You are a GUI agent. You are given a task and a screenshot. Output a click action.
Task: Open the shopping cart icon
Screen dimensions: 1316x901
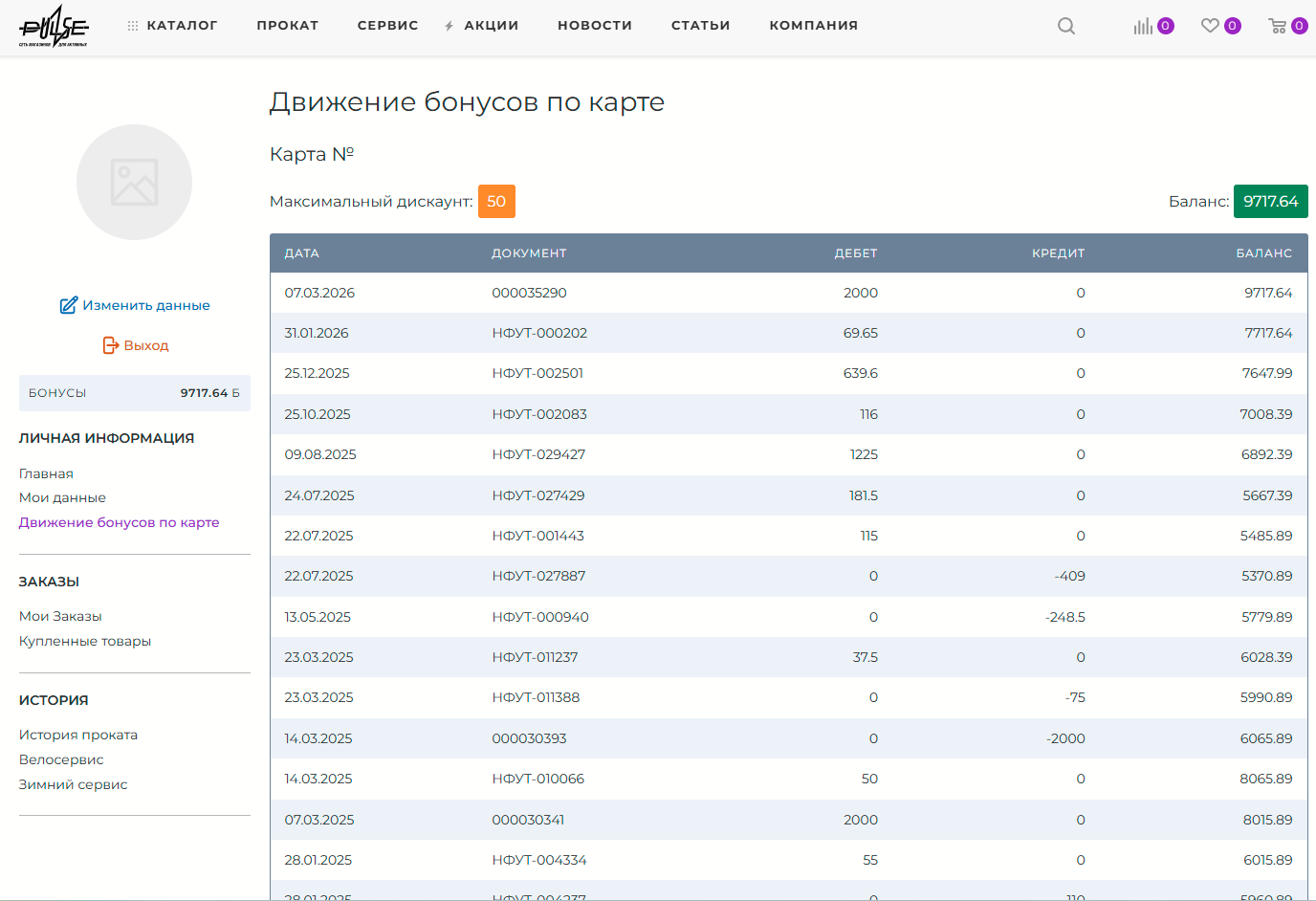tap(1277, 26)
